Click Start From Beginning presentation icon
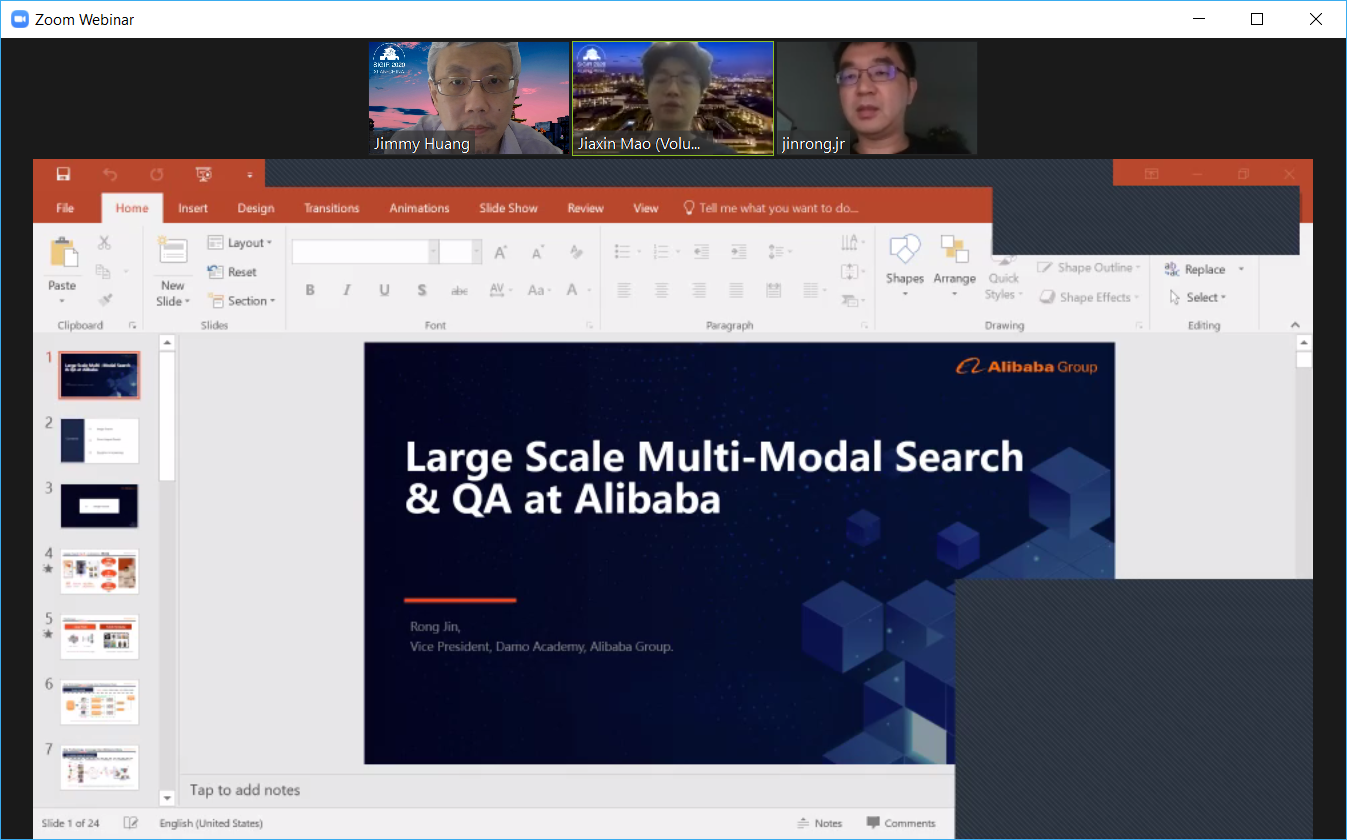Screen dimensions: 1347x840 204,174
